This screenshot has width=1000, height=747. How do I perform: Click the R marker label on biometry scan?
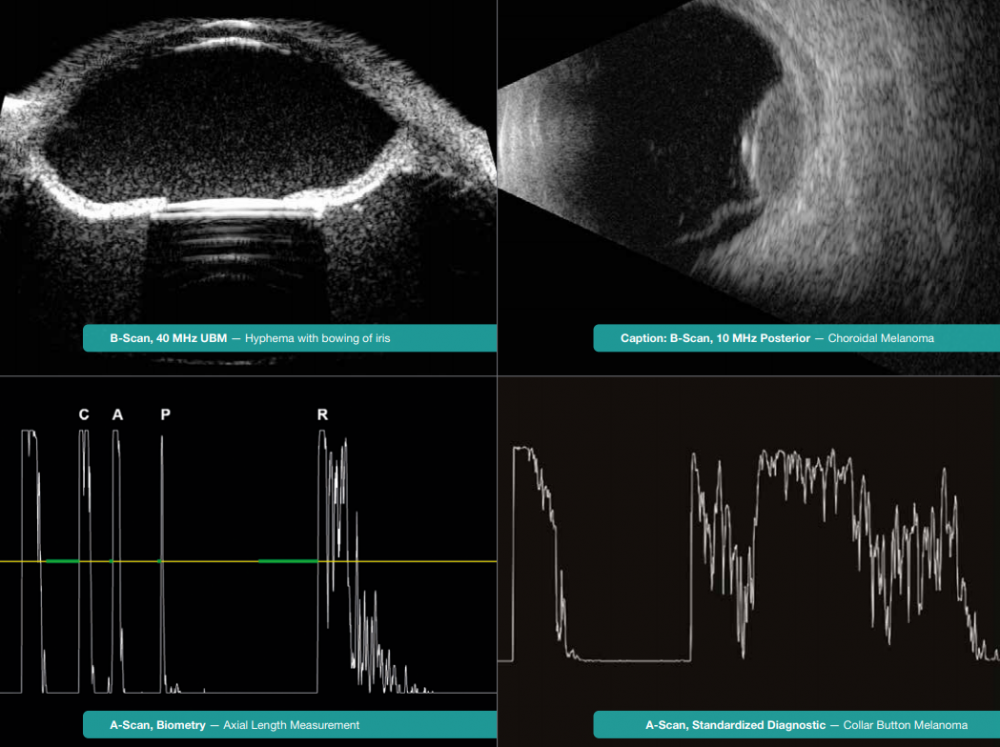tap(322, 415)
